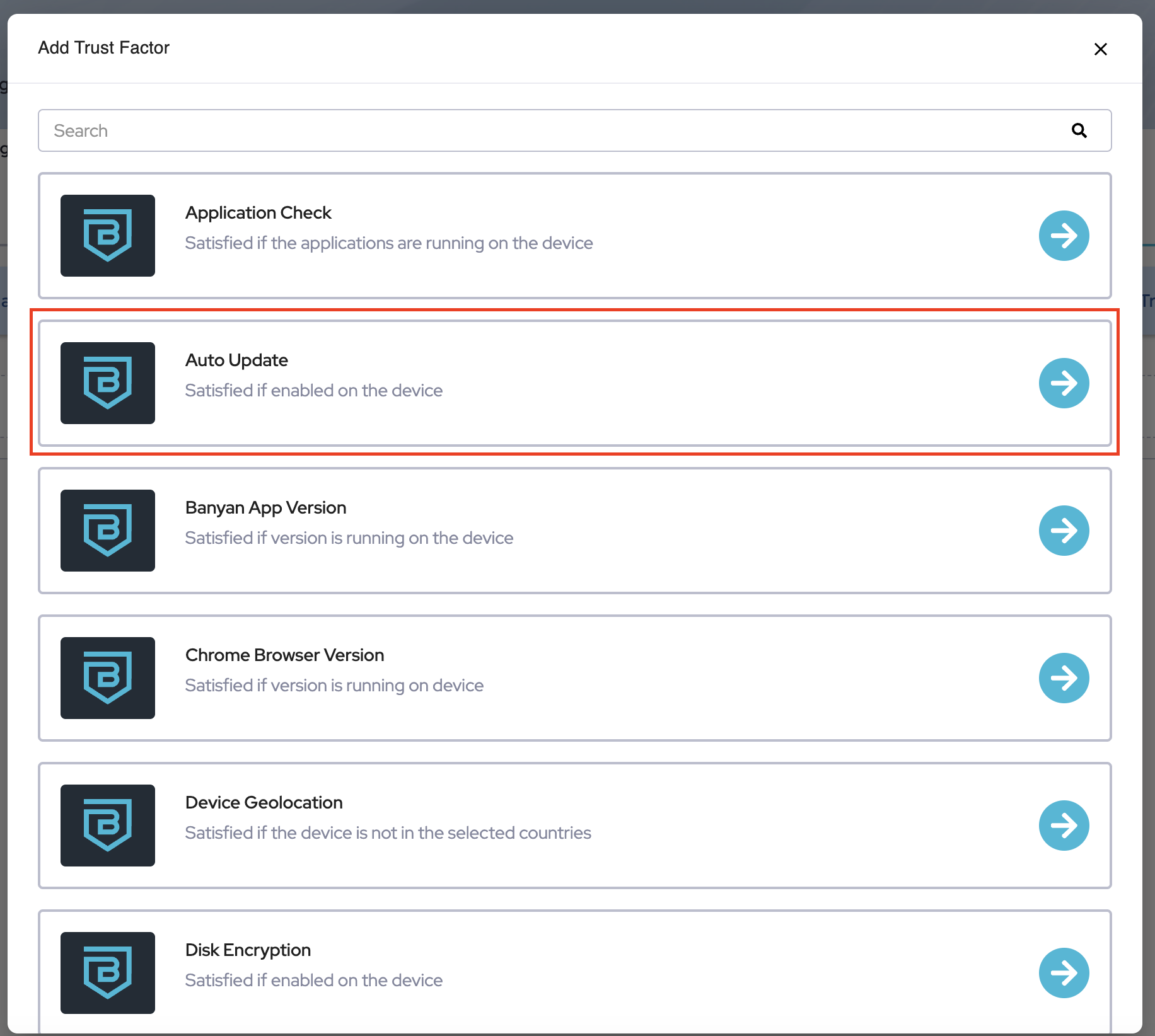Click the arrow button for Application Check

click(1064, 236)
